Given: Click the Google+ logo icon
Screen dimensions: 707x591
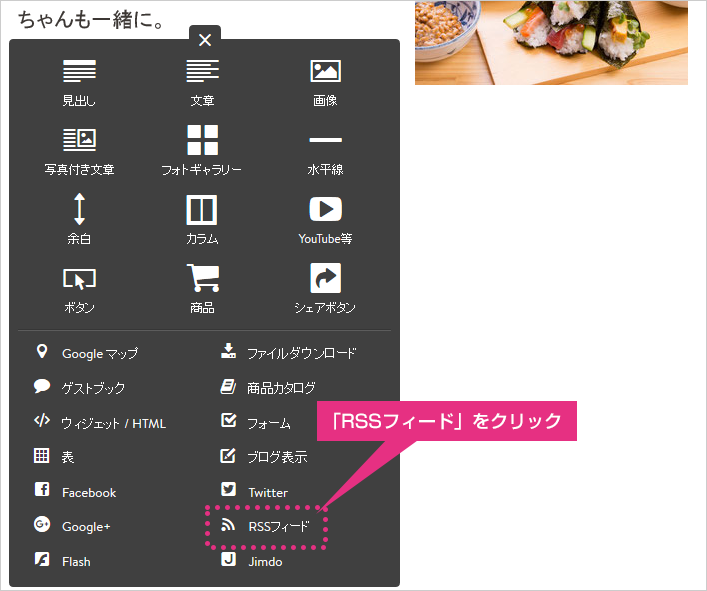Looking at the screenshot, I should 42,524.
